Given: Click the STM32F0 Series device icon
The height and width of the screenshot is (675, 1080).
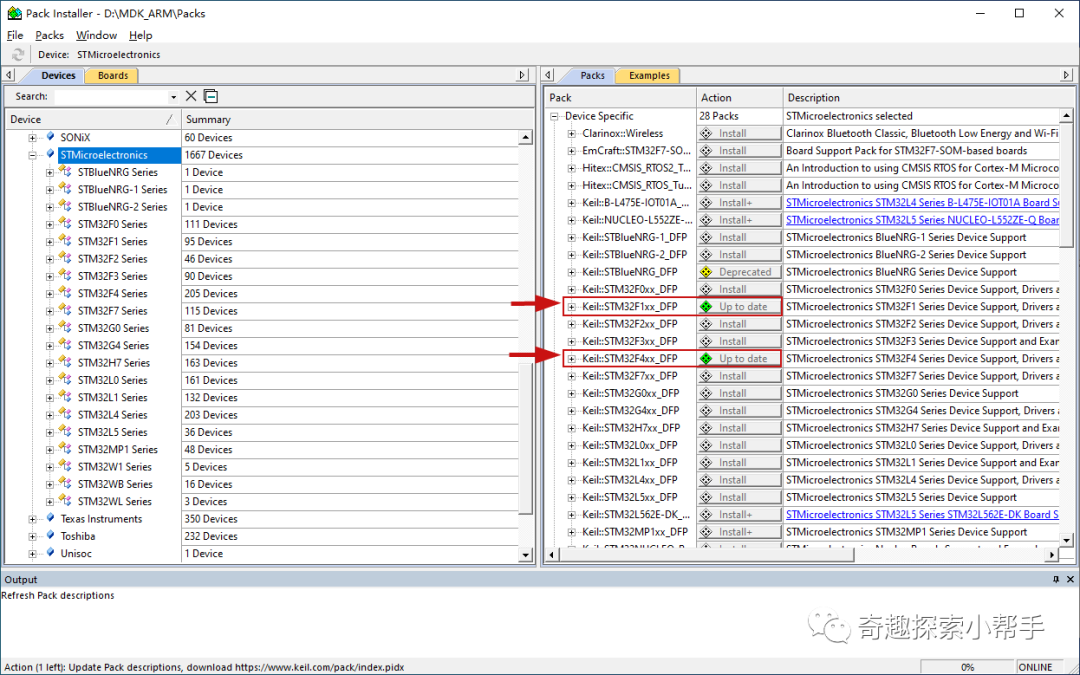Looking at the screenshot, I should coord(65,224).
